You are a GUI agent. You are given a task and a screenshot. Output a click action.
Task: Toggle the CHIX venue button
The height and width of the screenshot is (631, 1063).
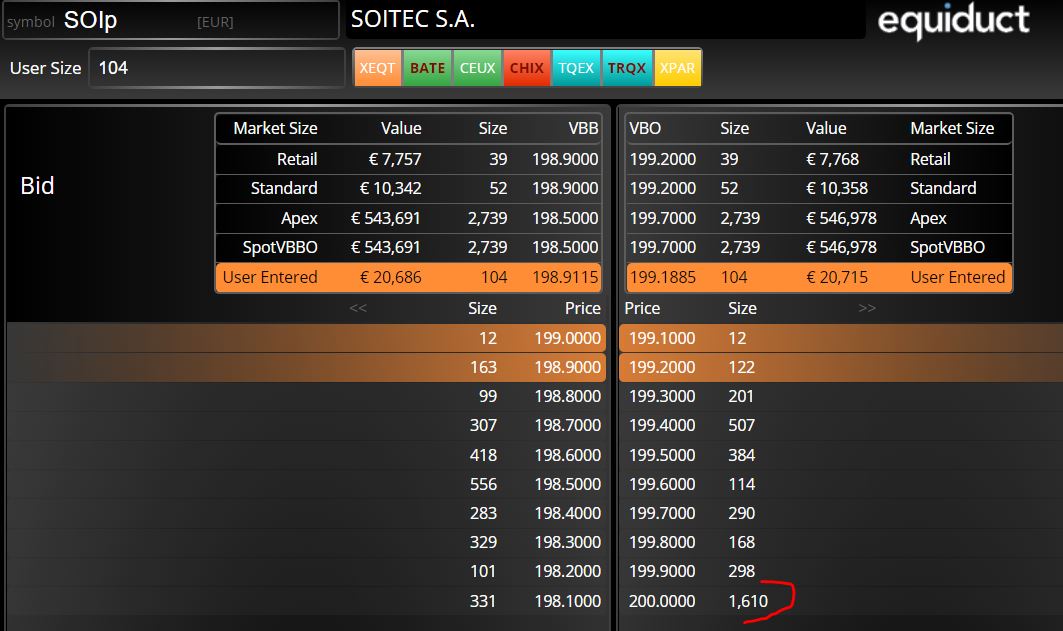[x=527, y=68]
